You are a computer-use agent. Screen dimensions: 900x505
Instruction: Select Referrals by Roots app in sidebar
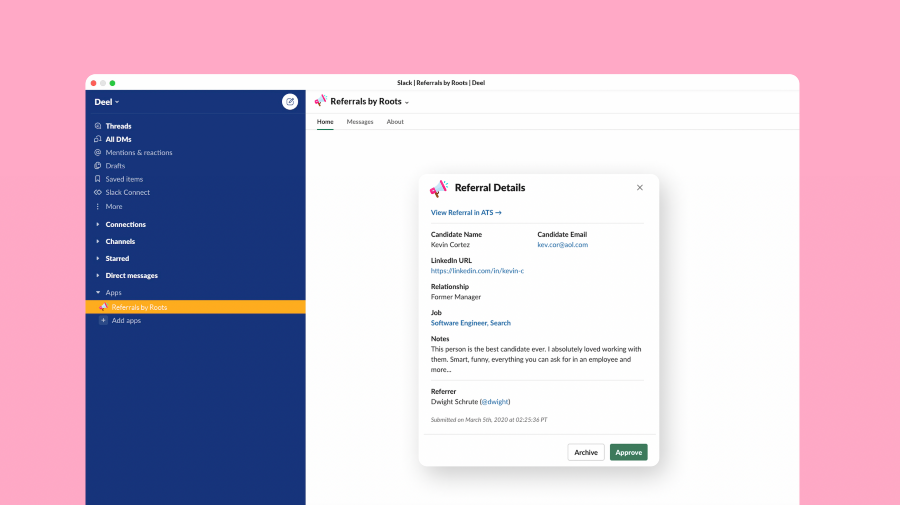coord(195,307)
